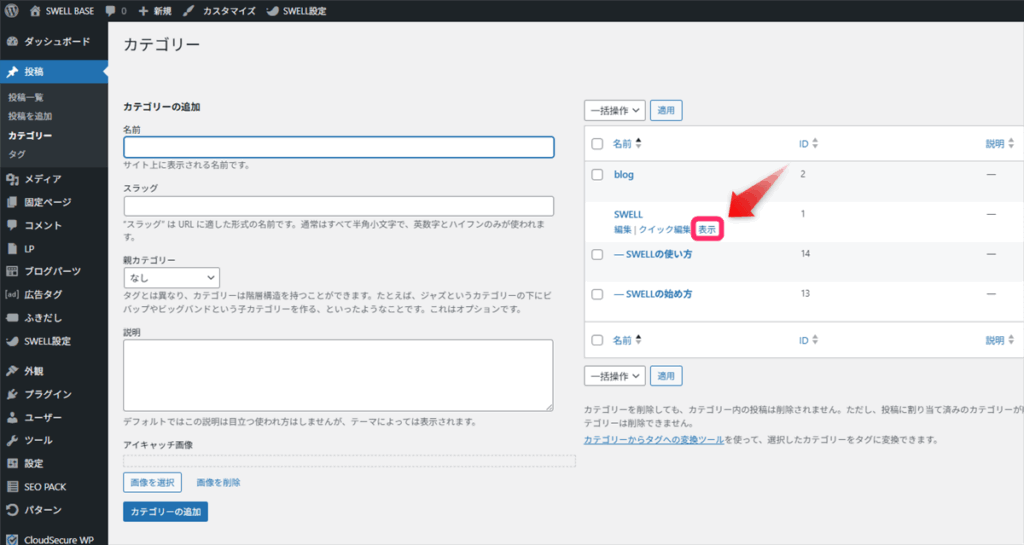
Task: Open SWELL設定 in the top admin bar
Action: [297, 11]
